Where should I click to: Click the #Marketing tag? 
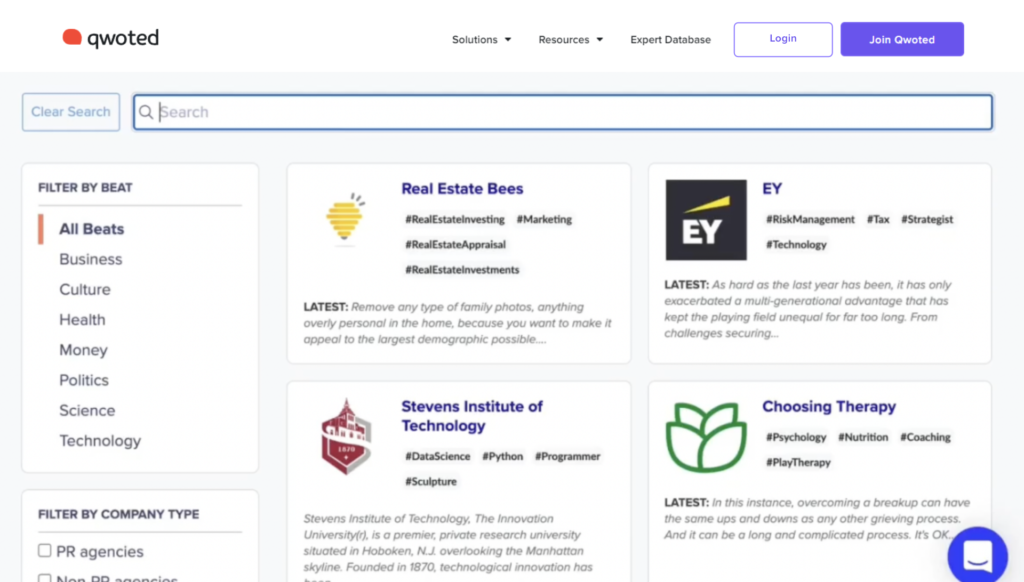(x=544, y=219)
